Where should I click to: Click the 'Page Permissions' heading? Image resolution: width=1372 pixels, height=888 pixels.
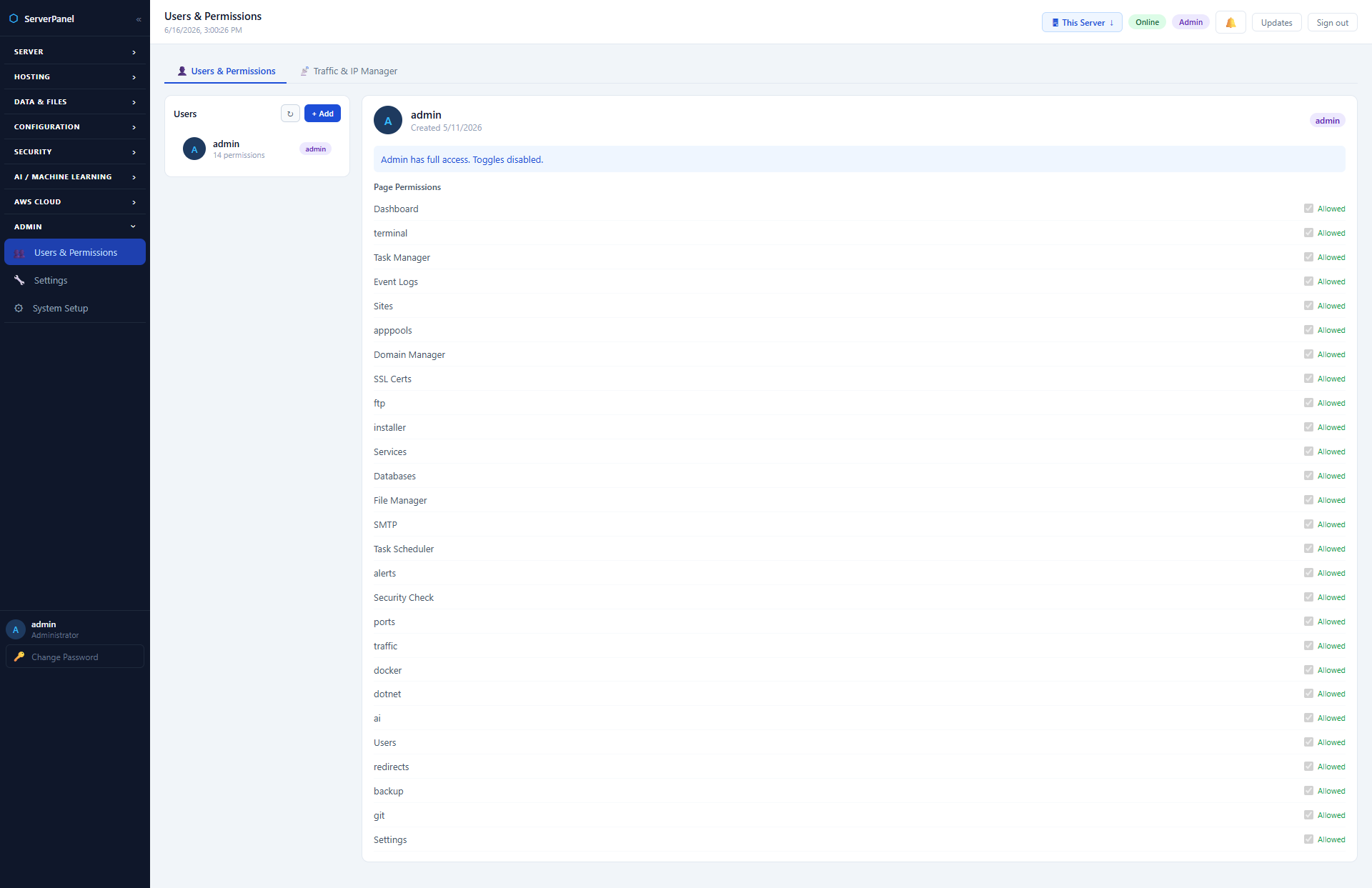click(x=407, y=187)
